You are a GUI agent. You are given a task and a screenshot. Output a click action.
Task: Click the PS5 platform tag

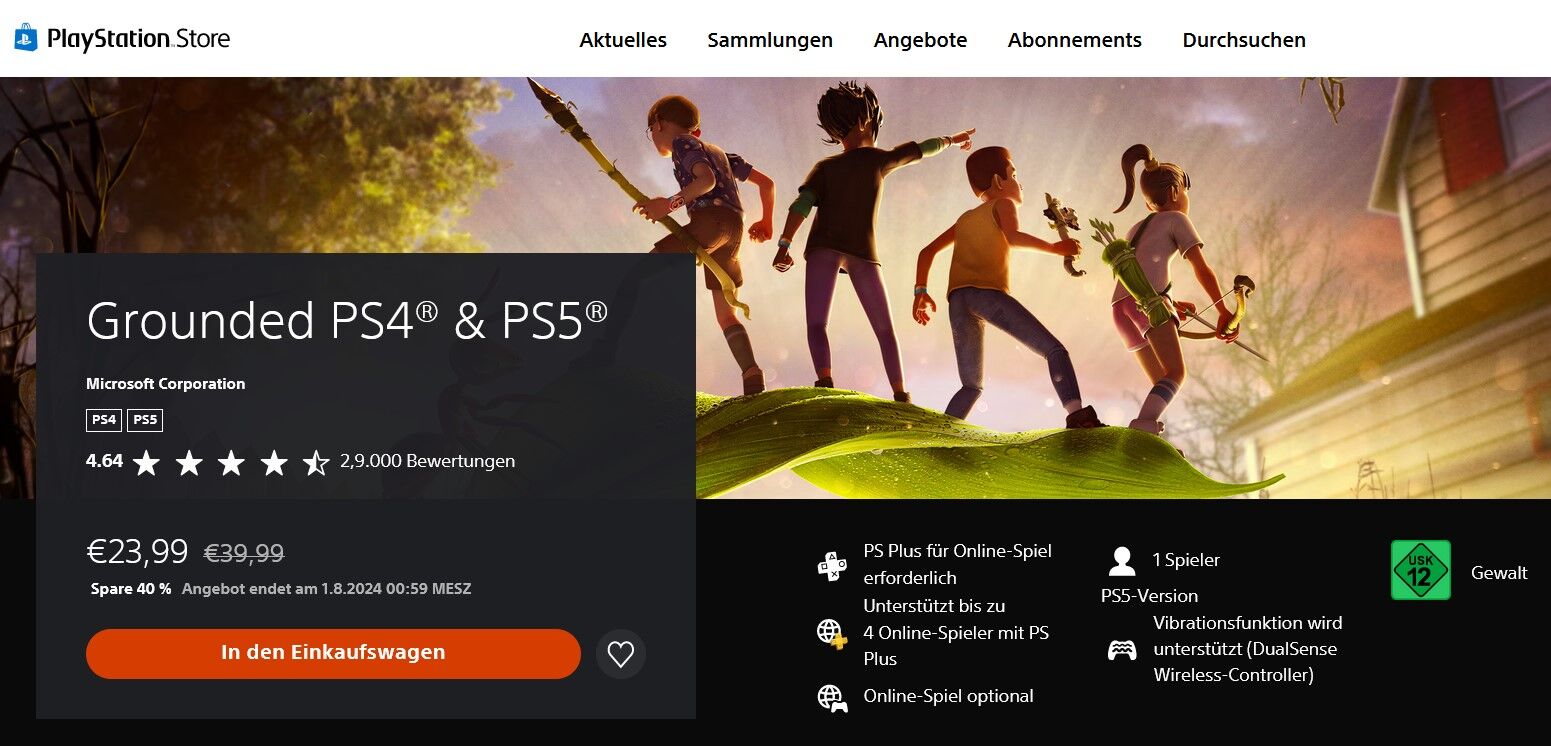pos(145,420)
